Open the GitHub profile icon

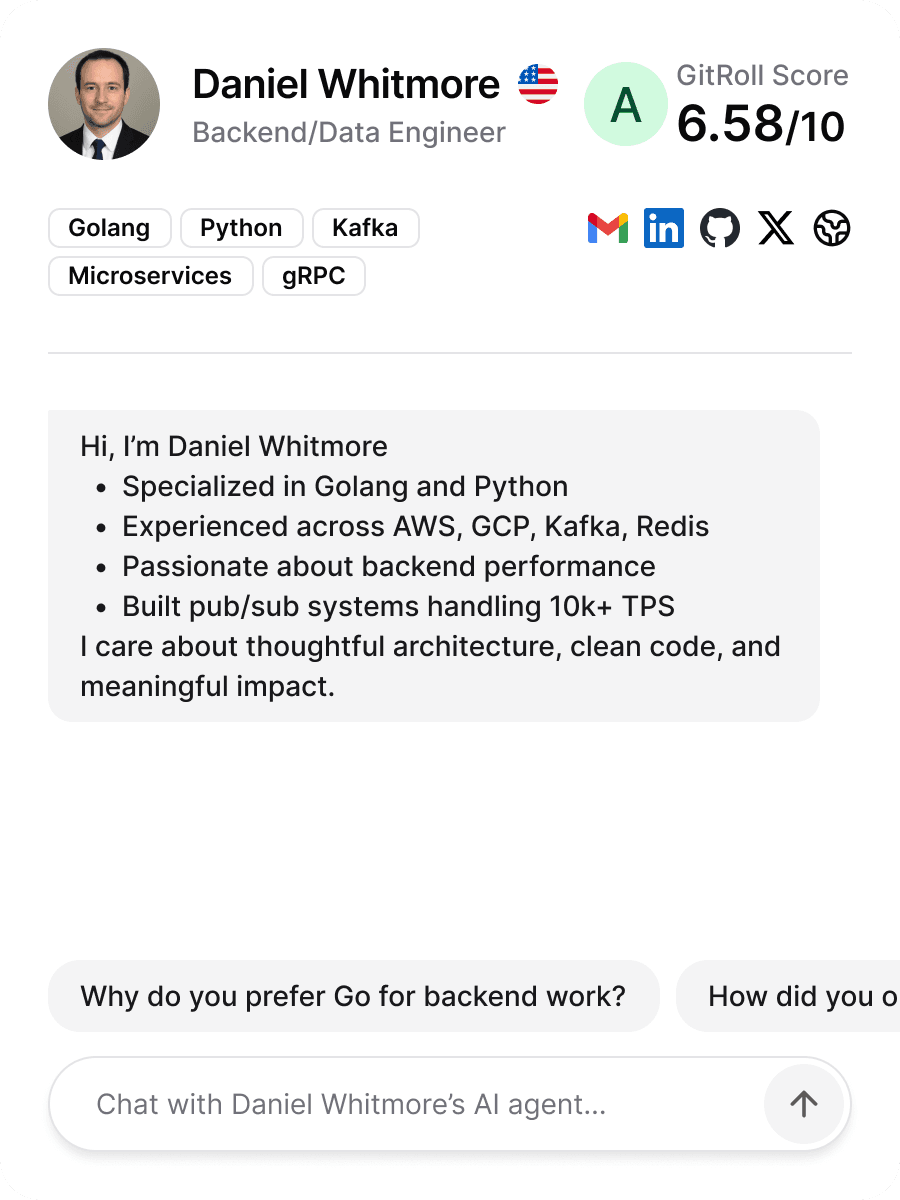pos(720,229)
